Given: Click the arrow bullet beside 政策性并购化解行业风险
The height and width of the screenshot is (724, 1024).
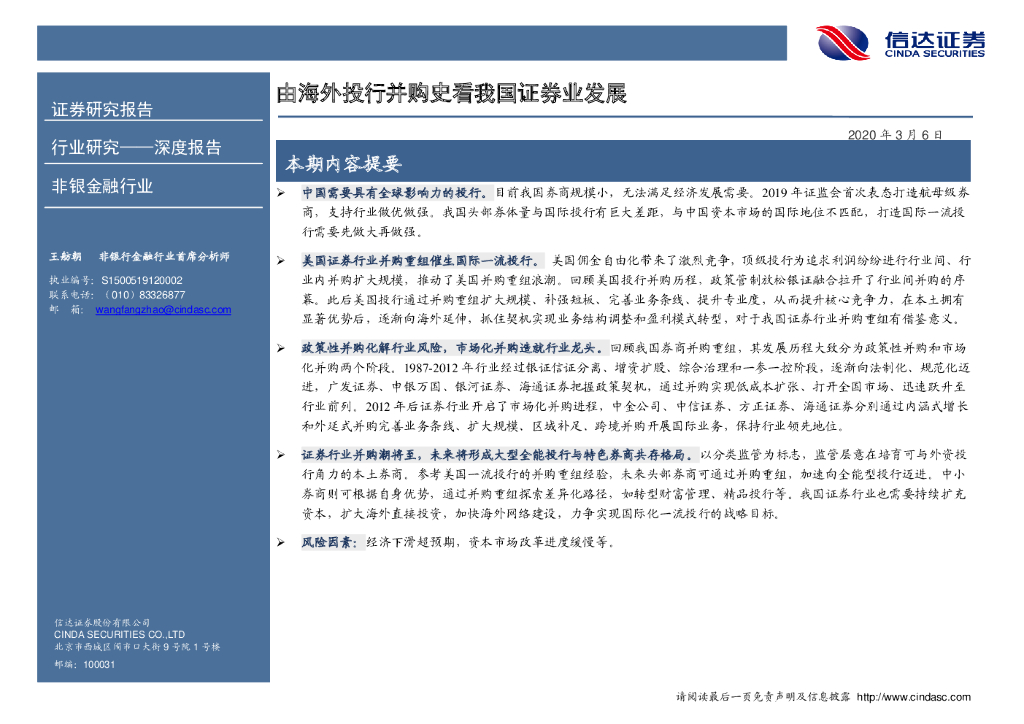Looking at the screenshot, I should coord(281,349).
